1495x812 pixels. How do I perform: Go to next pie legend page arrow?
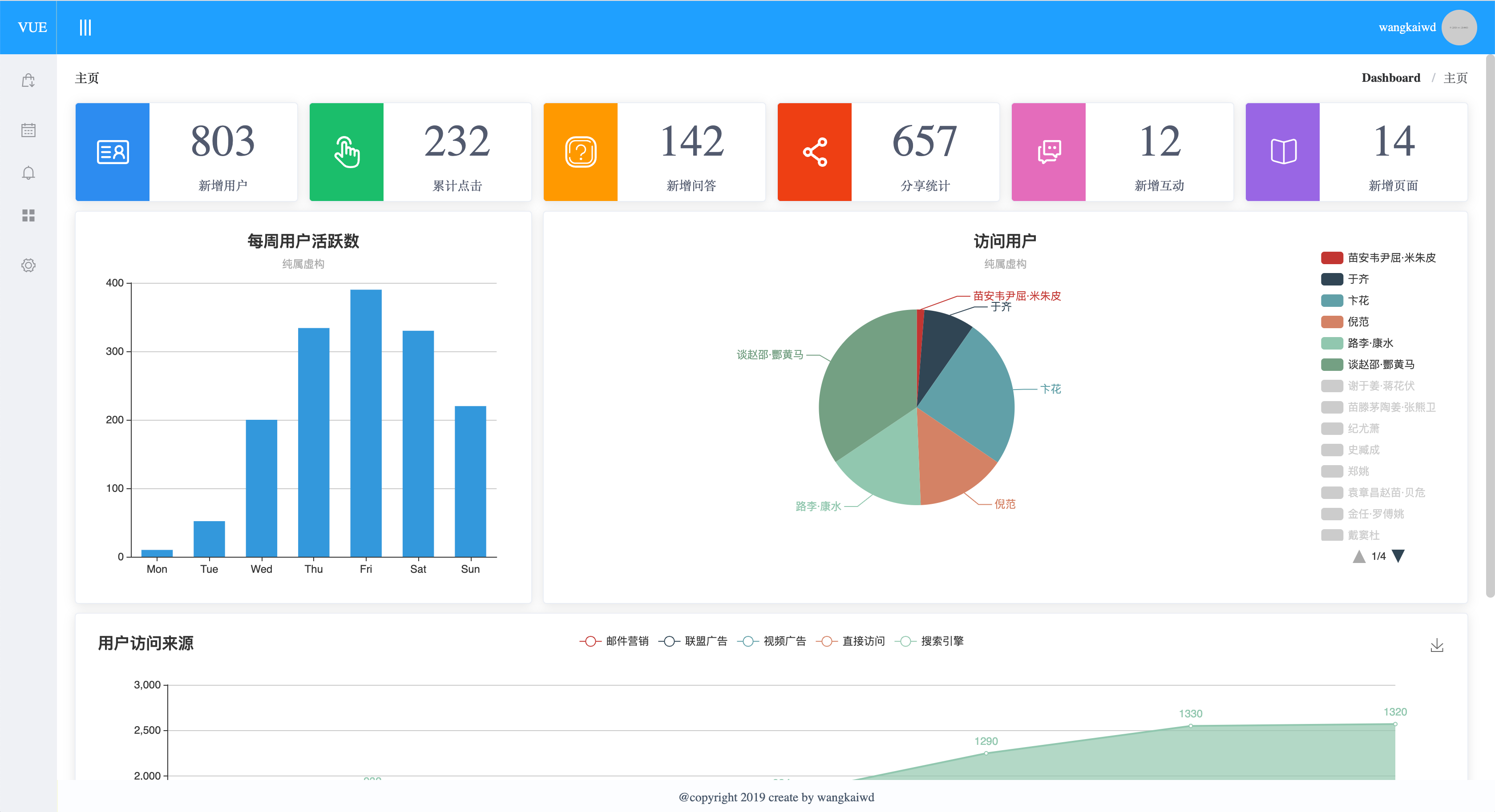pos(1398,556)
